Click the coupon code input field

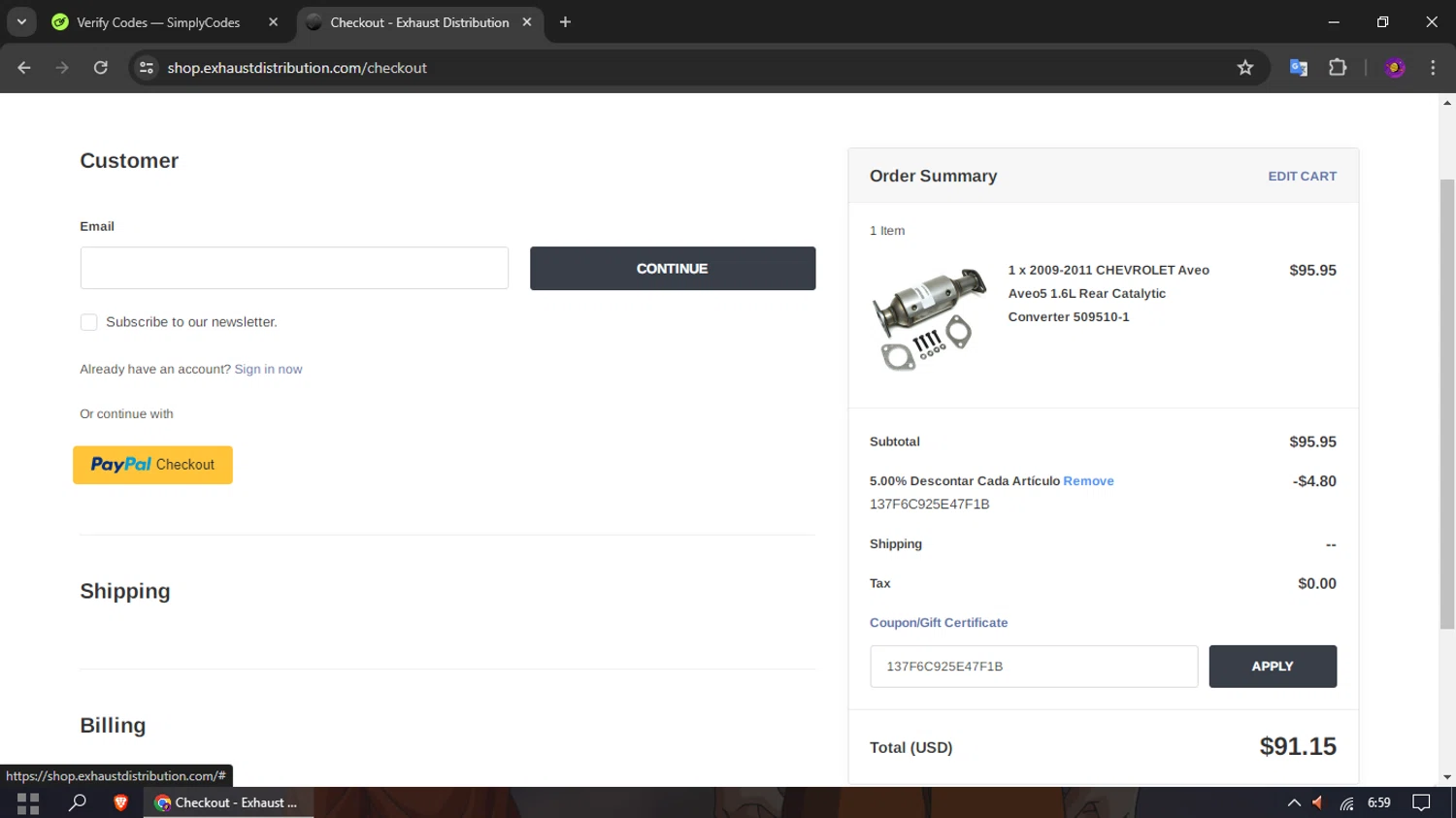[1034, 667]
